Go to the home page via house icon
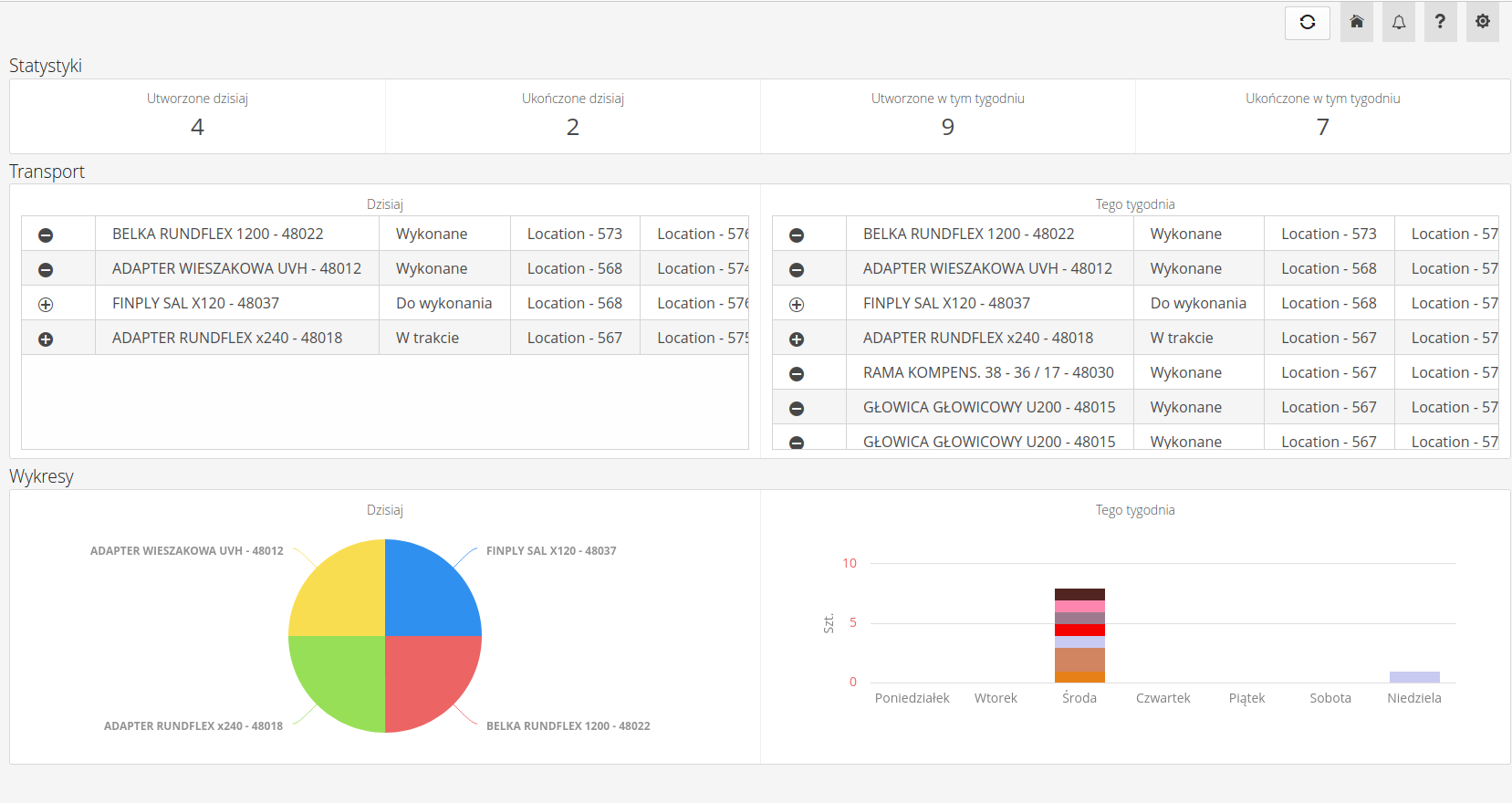1512x803 pixels. click(x=1357, y=23)
